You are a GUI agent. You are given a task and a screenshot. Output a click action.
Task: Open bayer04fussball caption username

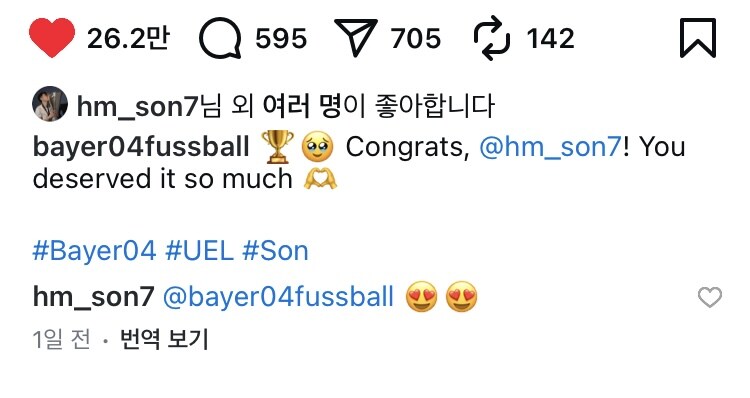point(141,146)
